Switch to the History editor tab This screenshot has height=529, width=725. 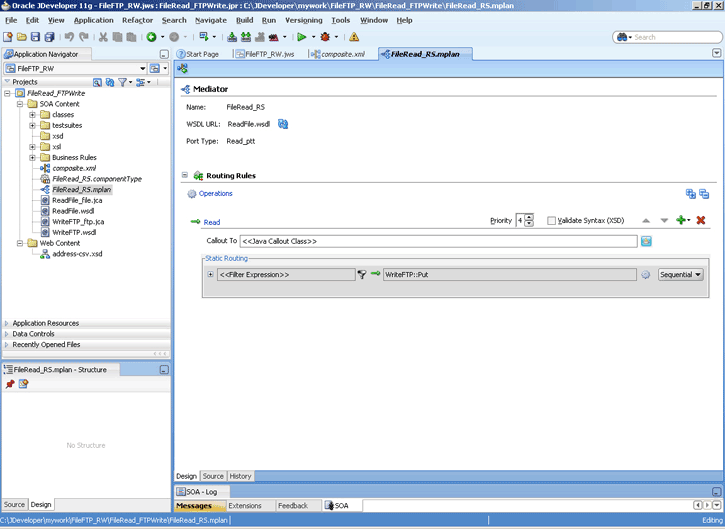pyautogui.click(x=240, y=476)
